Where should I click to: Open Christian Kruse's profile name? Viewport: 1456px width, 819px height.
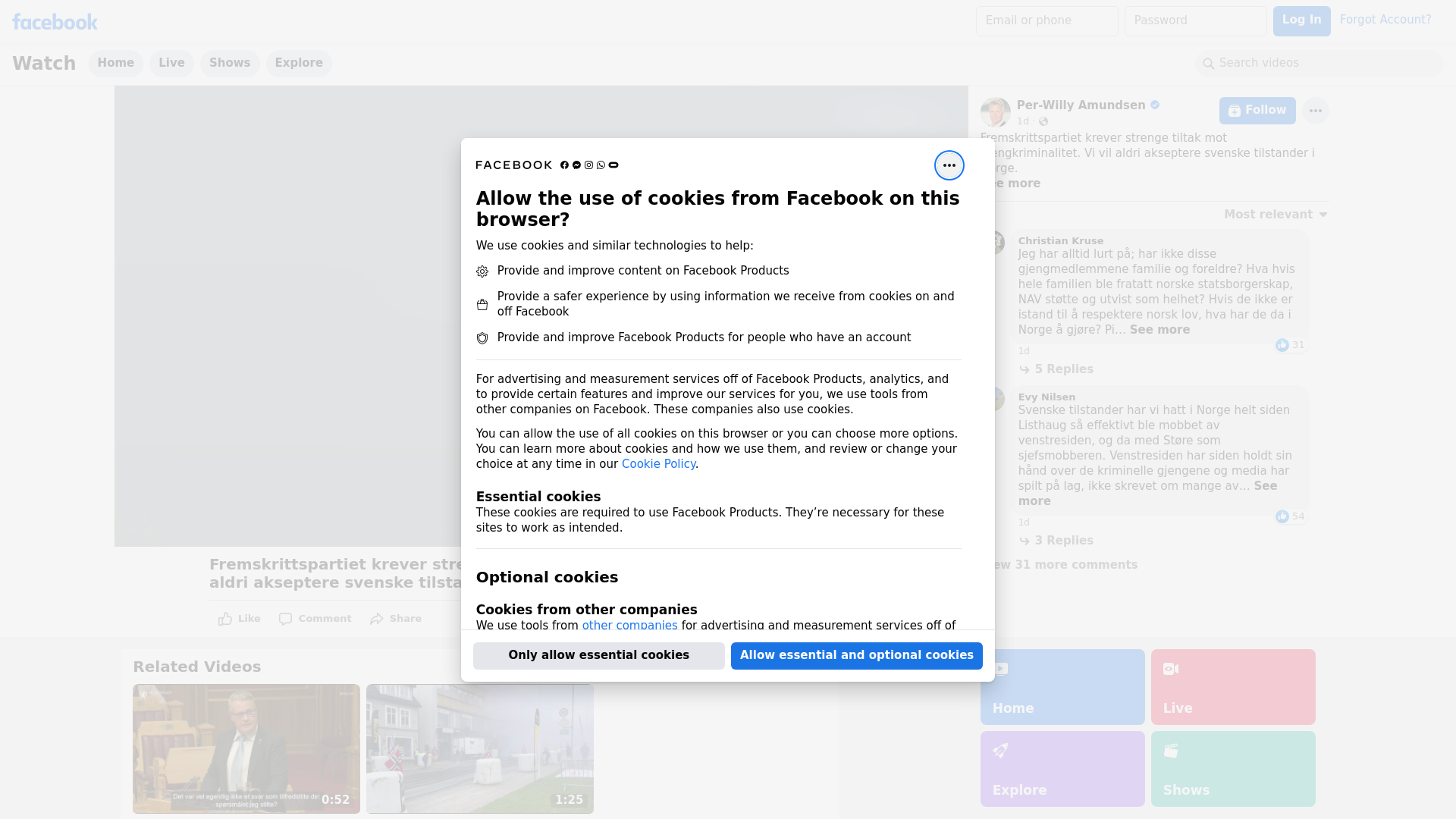tap(1060, 241)
